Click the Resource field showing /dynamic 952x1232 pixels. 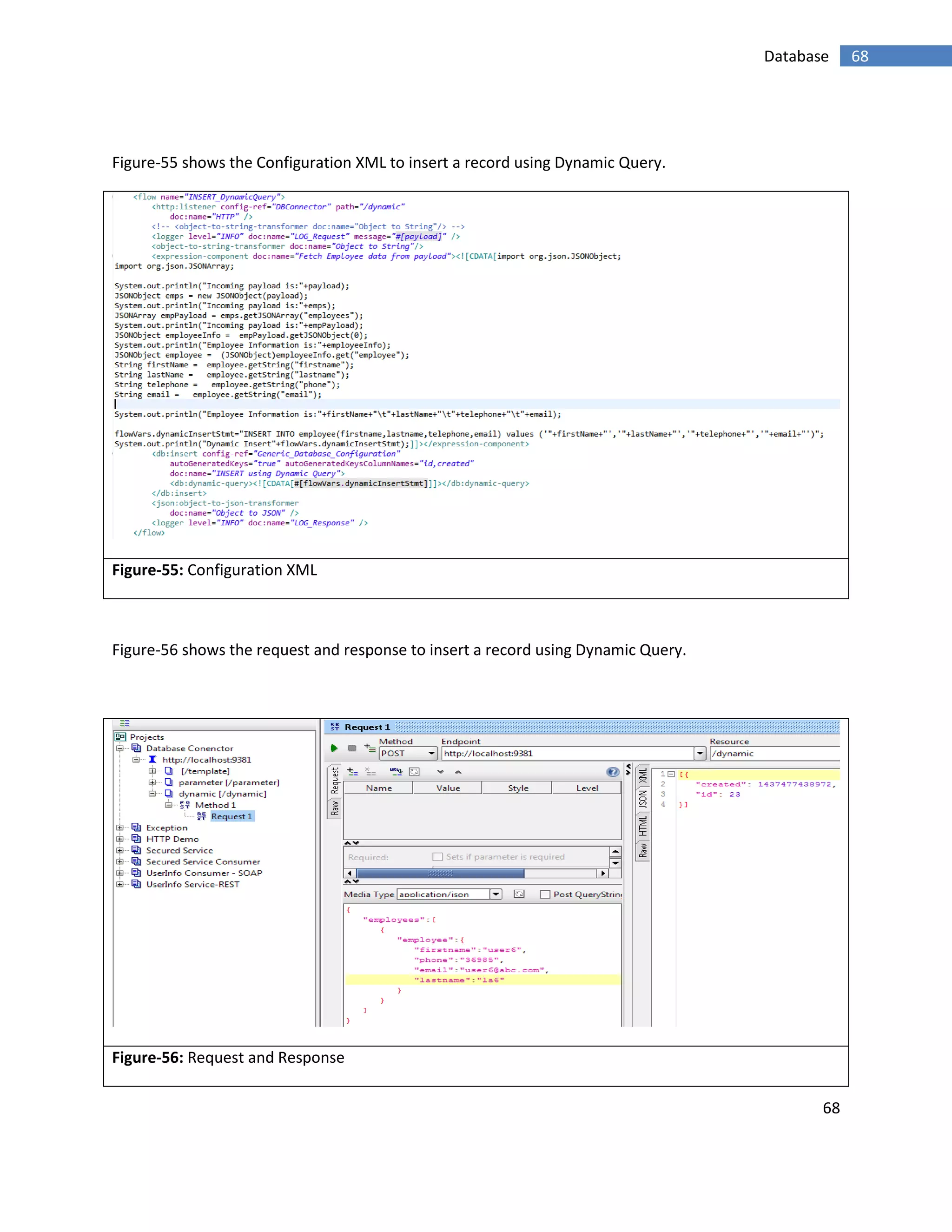775,753
